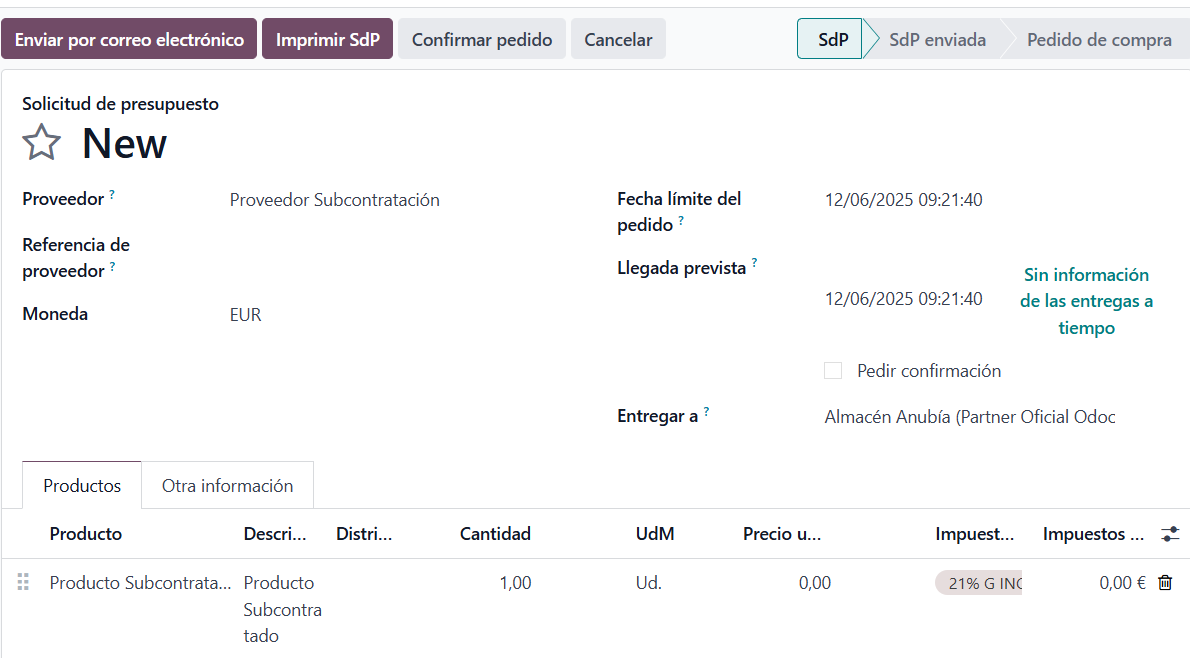Select the Pedido de compra status stage
This screenshot has height=658, width=1190.
(x=1099, y=39)
